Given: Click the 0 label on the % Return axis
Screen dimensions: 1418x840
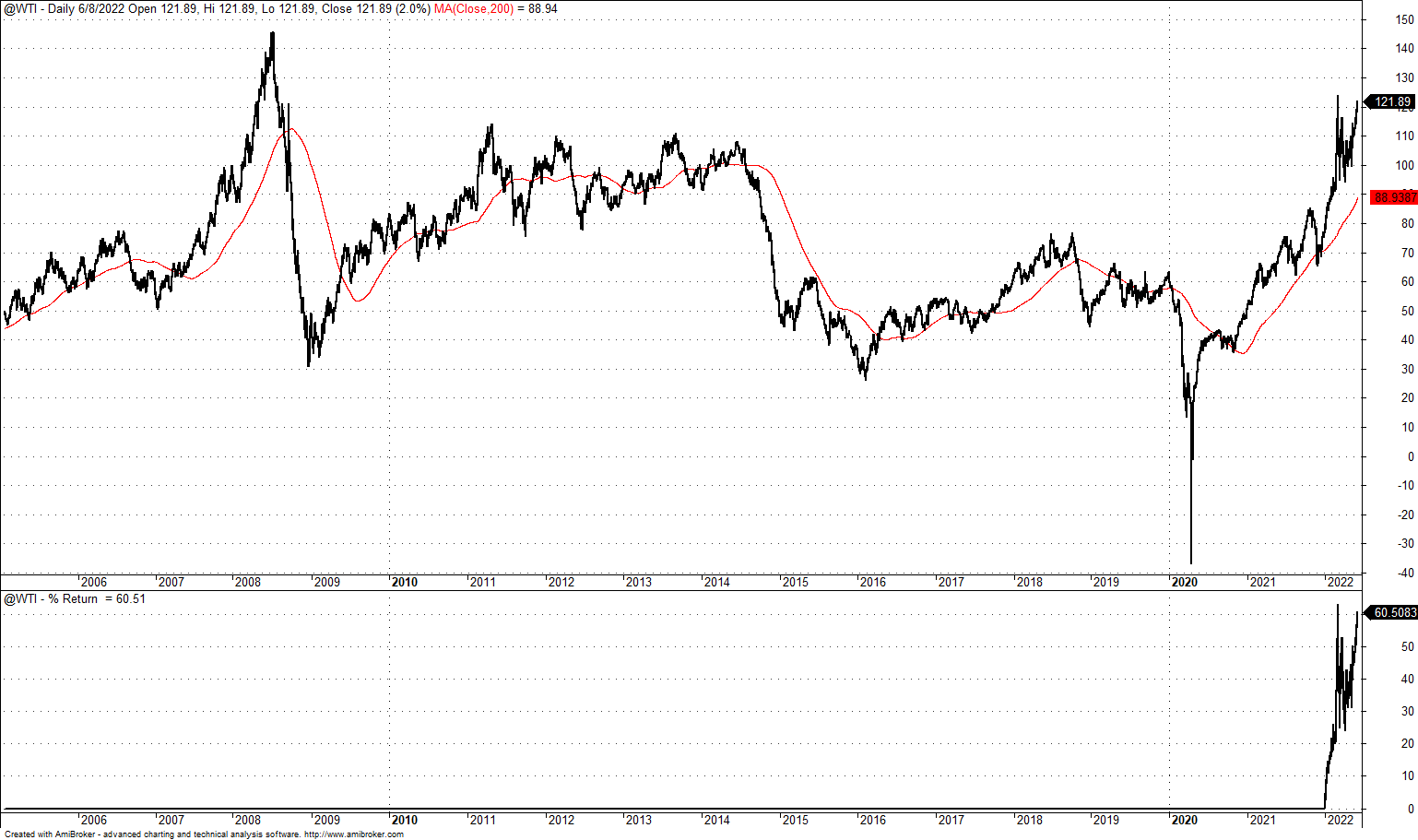Looking at the screenshot, I should pyautogui.click(x=1411, y=810).
